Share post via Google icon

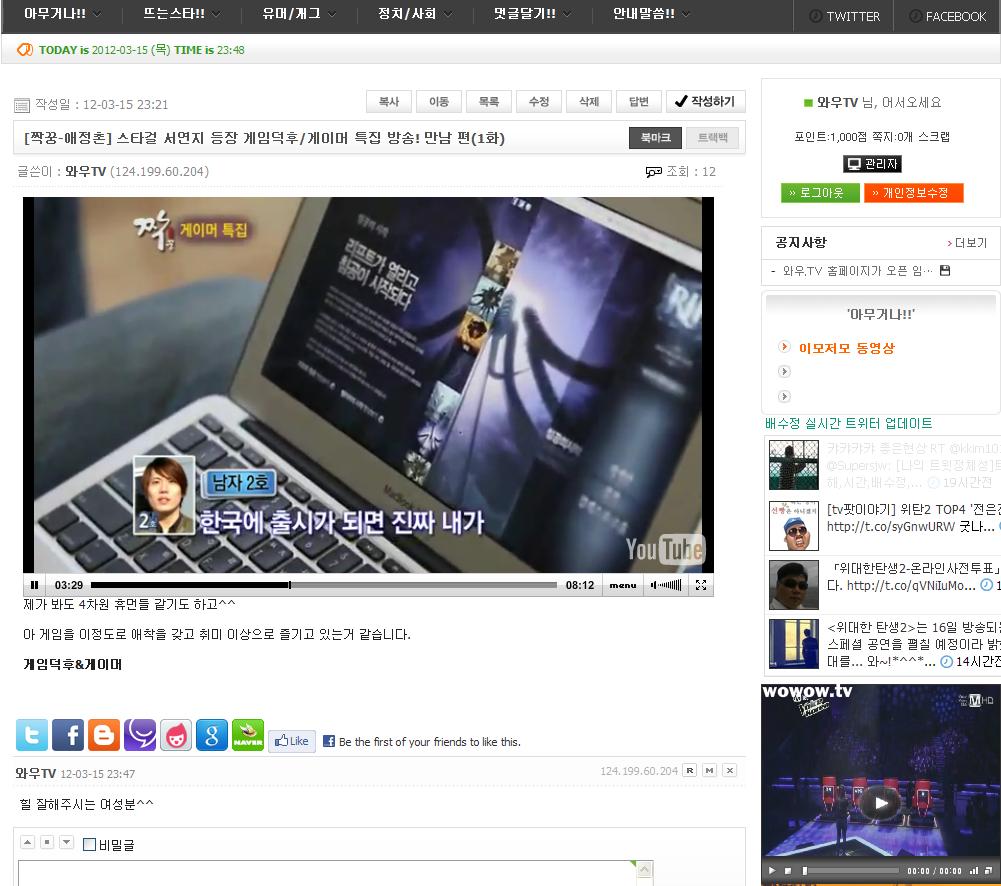click(212, 735)
